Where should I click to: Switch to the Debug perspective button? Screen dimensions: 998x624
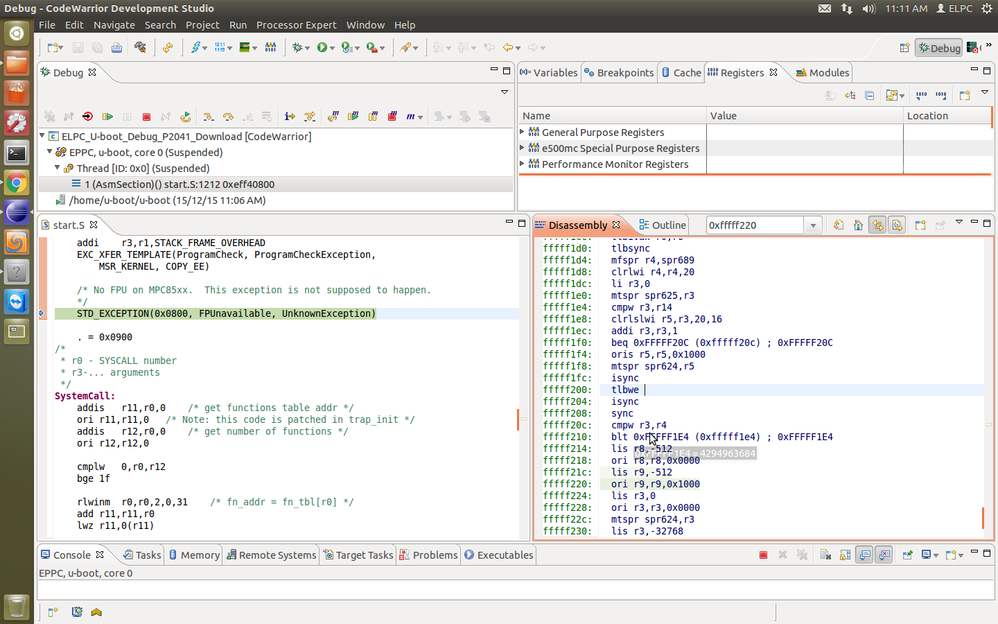(938, 48)
